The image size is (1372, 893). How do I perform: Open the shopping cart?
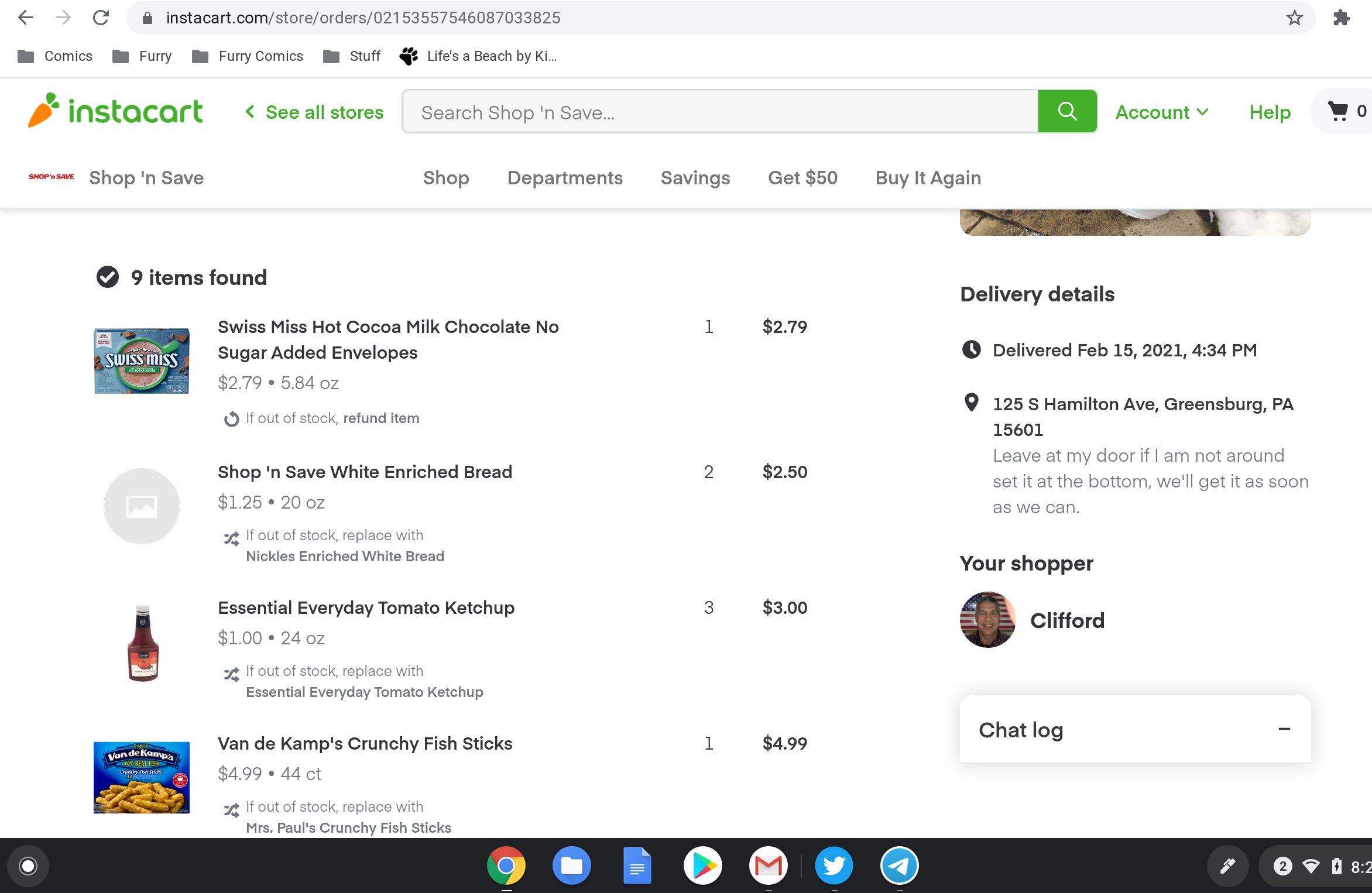[x=1345, y=112]
